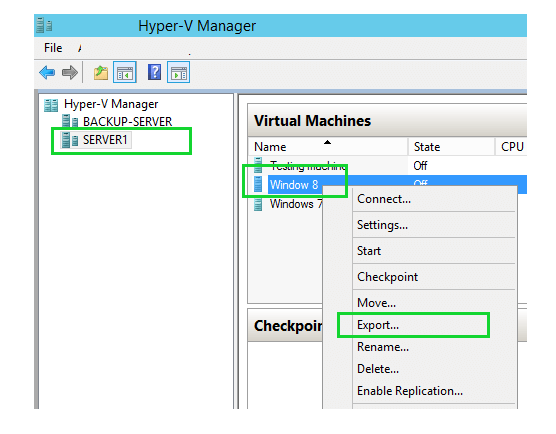Screen dimensions: 556x434
Task: Click the Virtual Machines panel header
Action: [387, 121]
